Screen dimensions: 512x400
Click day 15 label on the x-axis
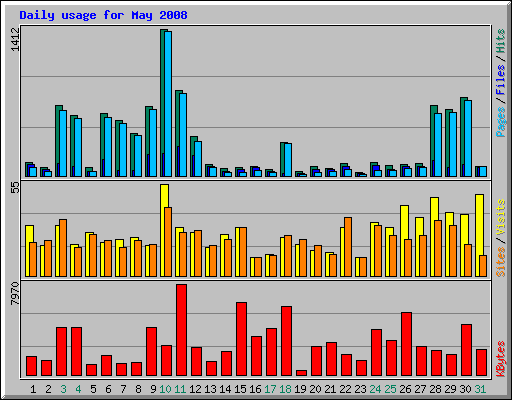(x=240, y=389)
